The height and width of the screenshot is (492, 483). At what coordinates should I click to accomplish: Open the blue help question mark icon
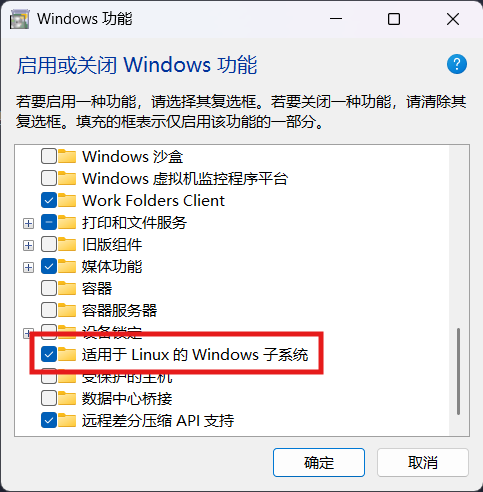point(457,64)
